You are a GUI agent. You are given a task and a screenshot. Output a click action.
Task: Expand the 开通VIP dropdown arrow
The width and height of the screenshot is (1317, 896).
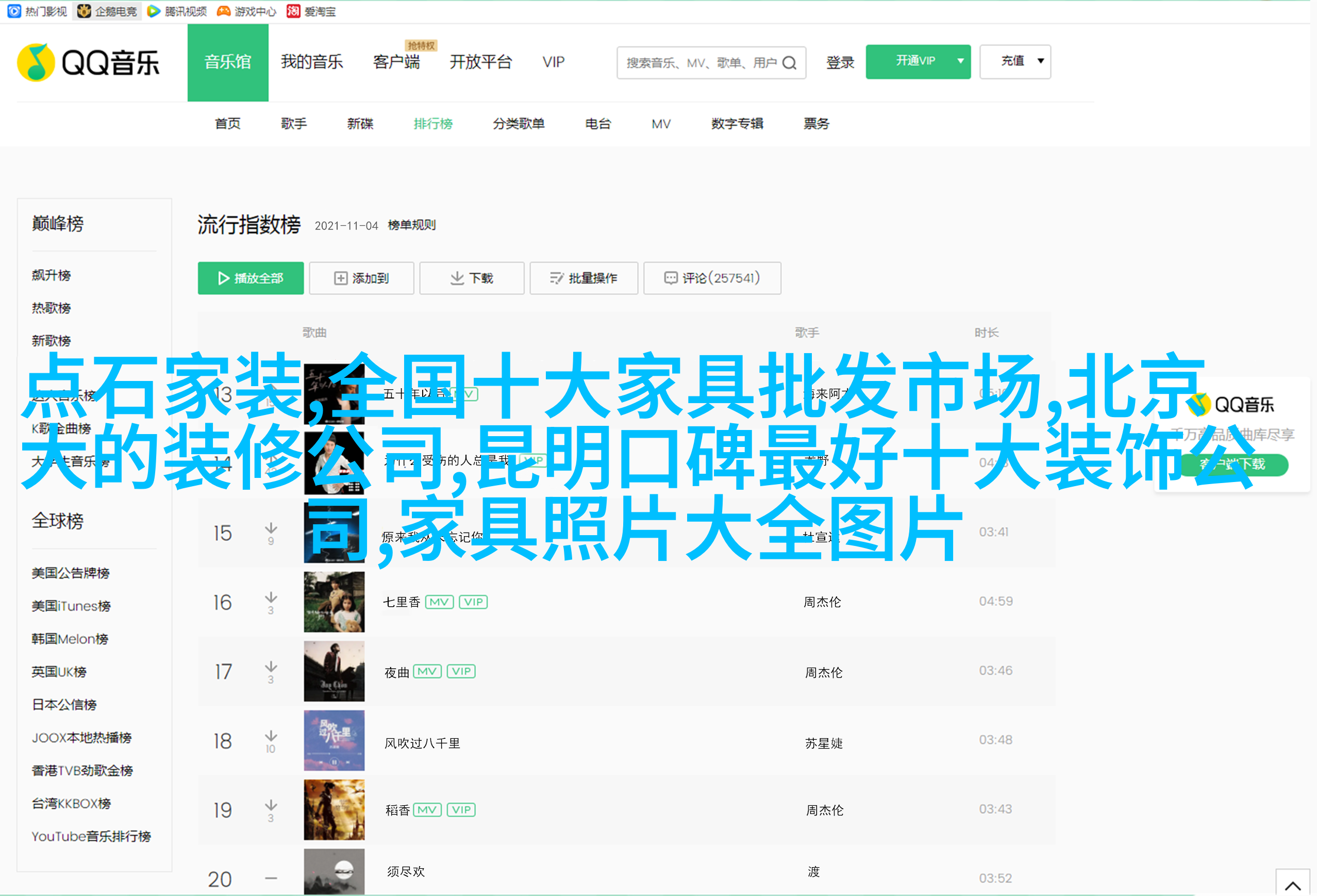tap(960, 61)
